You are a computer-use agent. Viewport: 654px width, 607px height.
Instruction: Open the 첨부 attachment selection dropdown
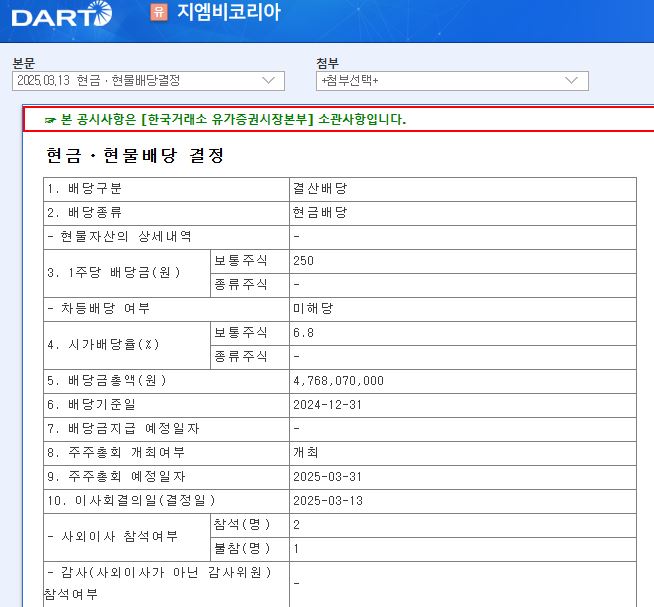(x=452, y=81)
